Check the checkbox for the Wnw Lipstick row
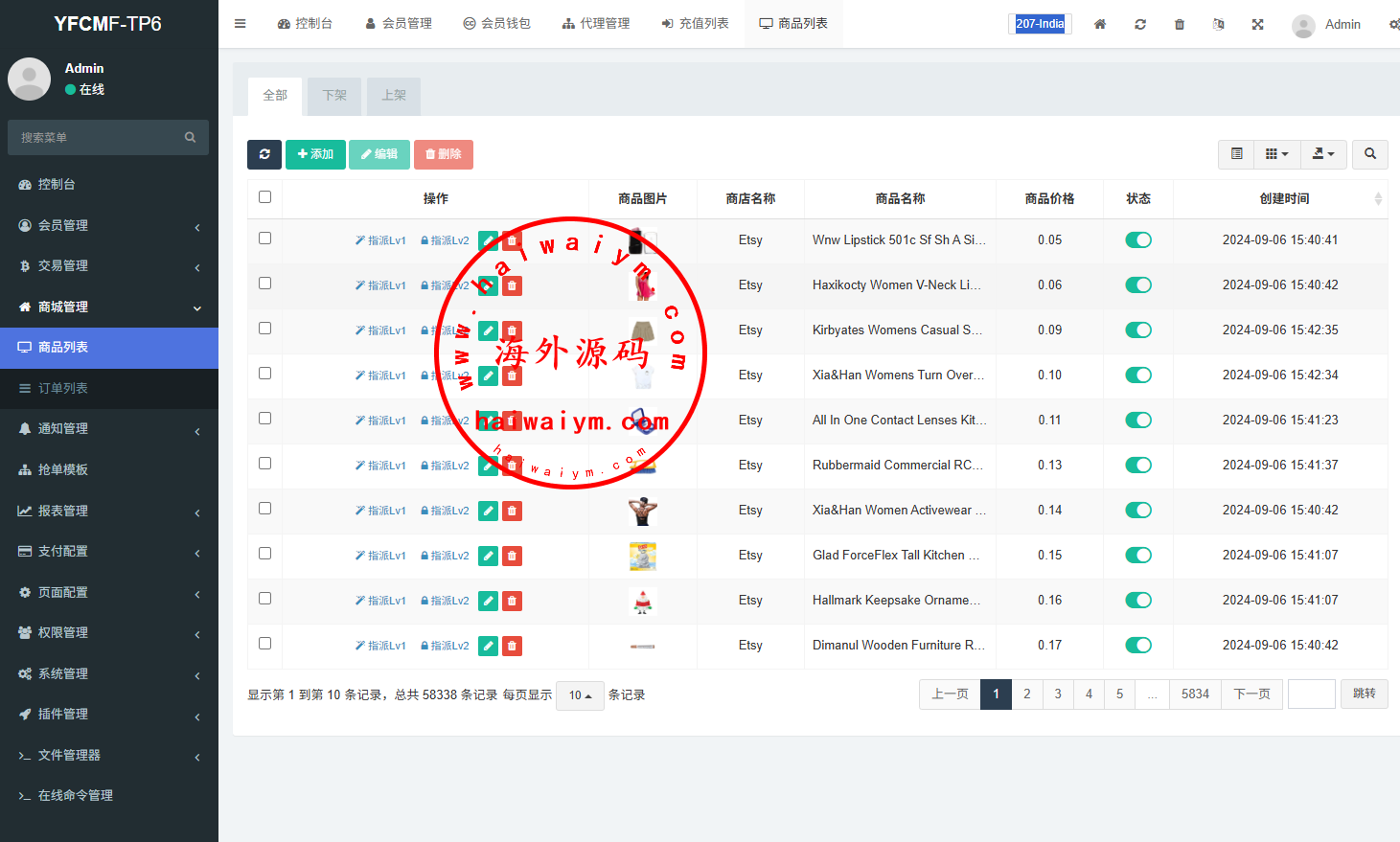 coord(265,239)
